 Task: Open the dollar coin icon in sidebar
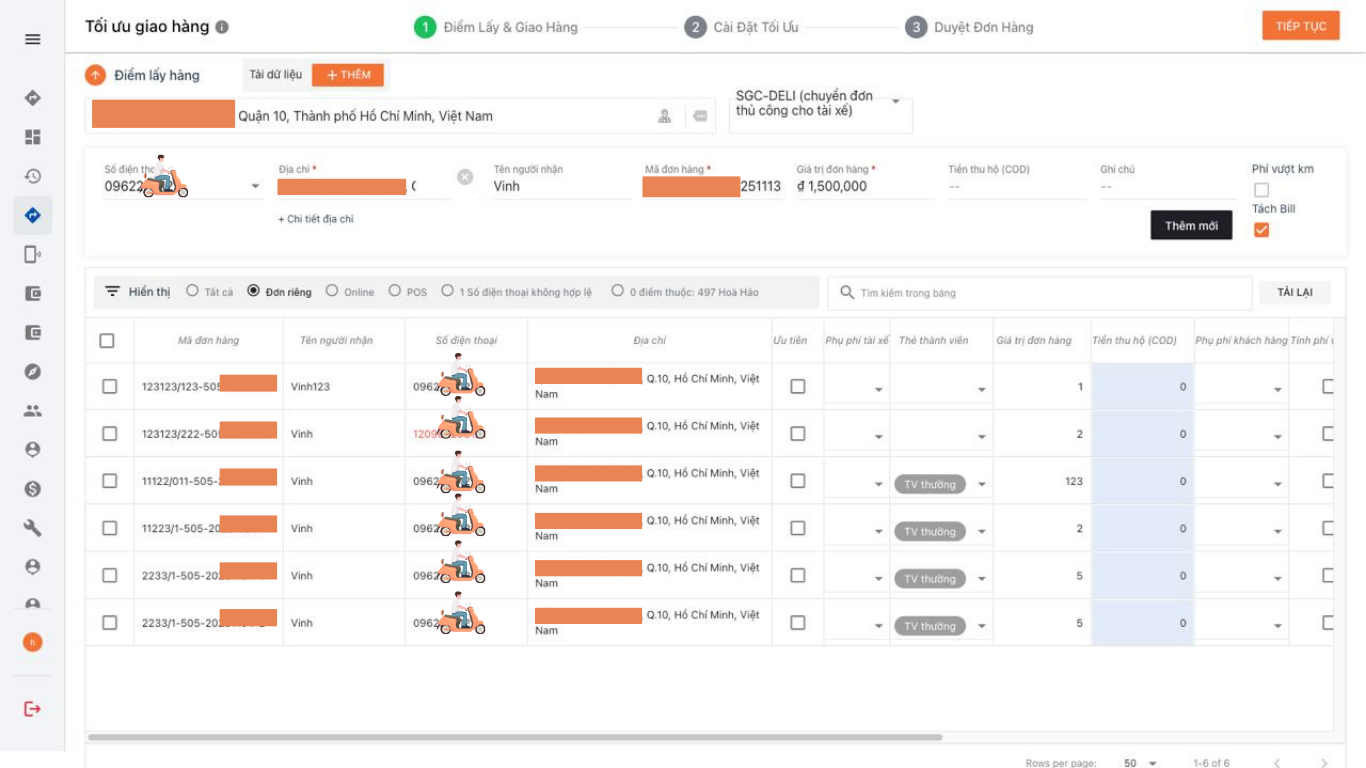pos(33,489)
